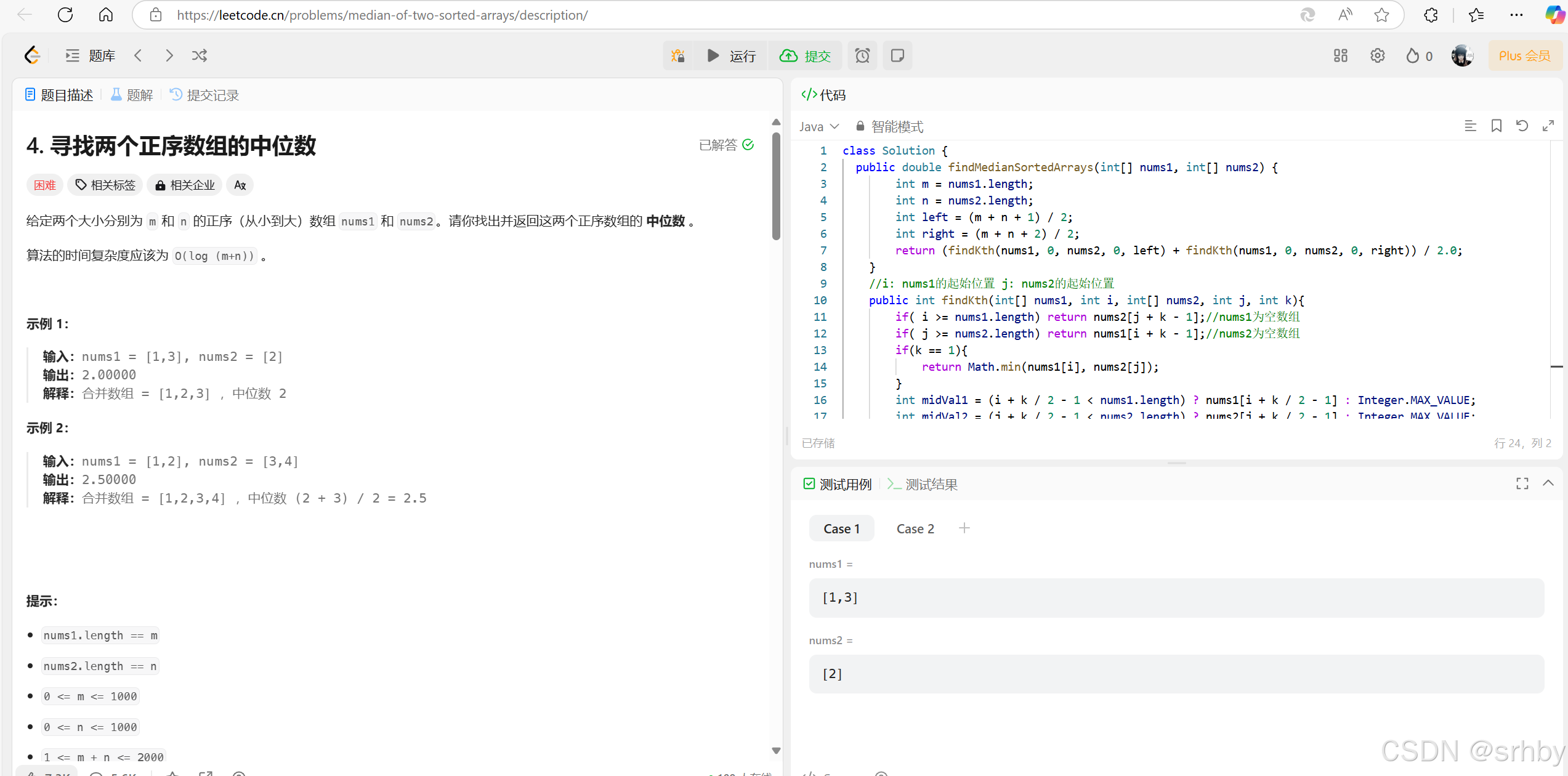Open the notes sticky icon
The width and height of the screenshot is (1568, 776).
[897, 56]
